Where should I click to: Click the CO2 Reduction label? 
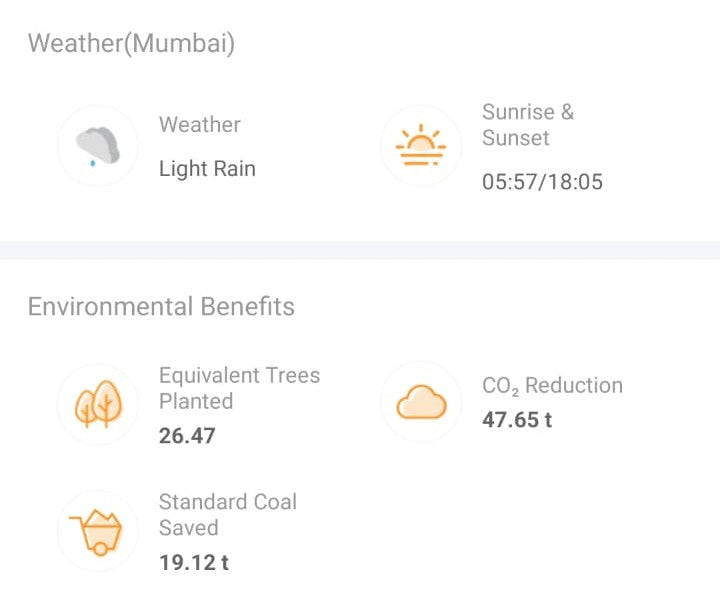pyautogui.click(x=552, y=386)
